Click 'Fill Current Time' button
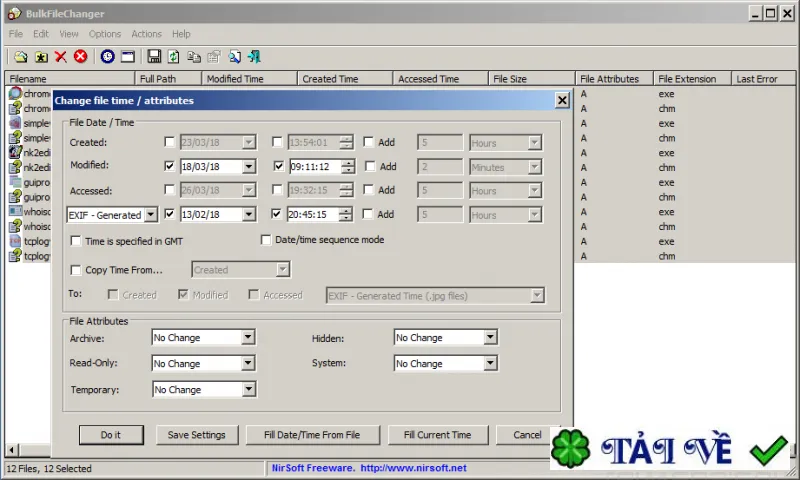Screen dimensions: 800x480 point(437,435)
